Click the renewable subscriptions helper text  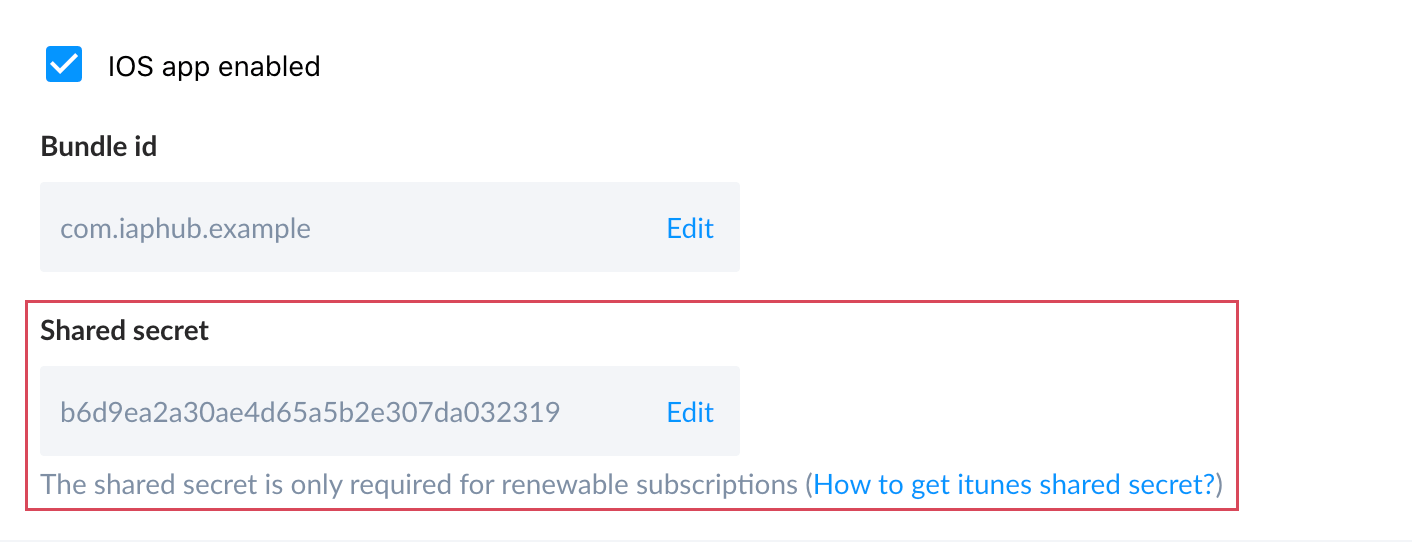420,485
